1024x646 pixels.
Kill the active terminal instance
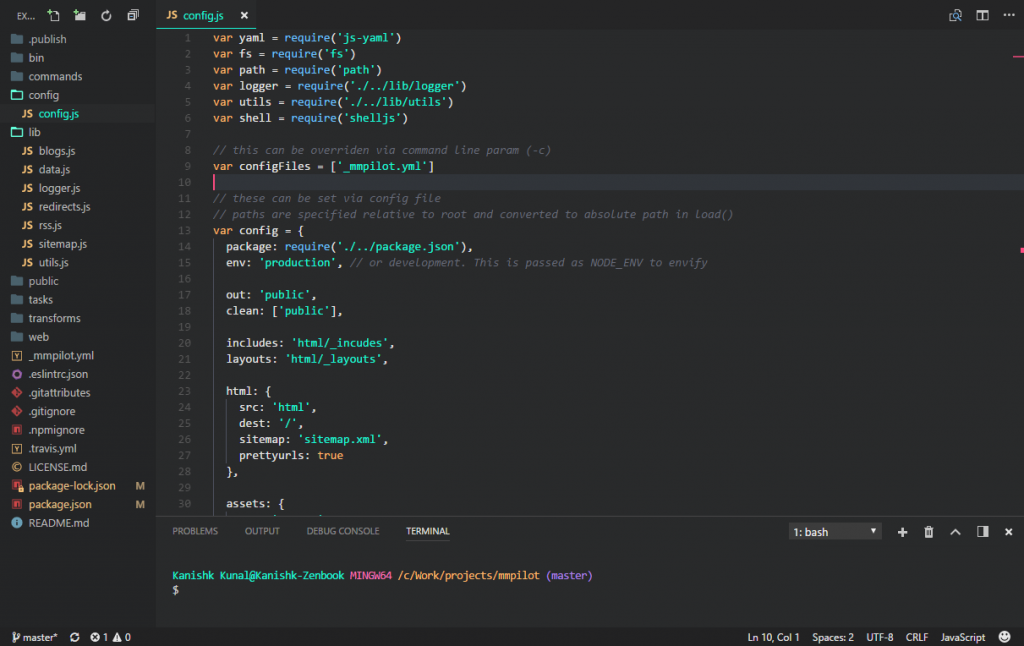coord(930,531)
